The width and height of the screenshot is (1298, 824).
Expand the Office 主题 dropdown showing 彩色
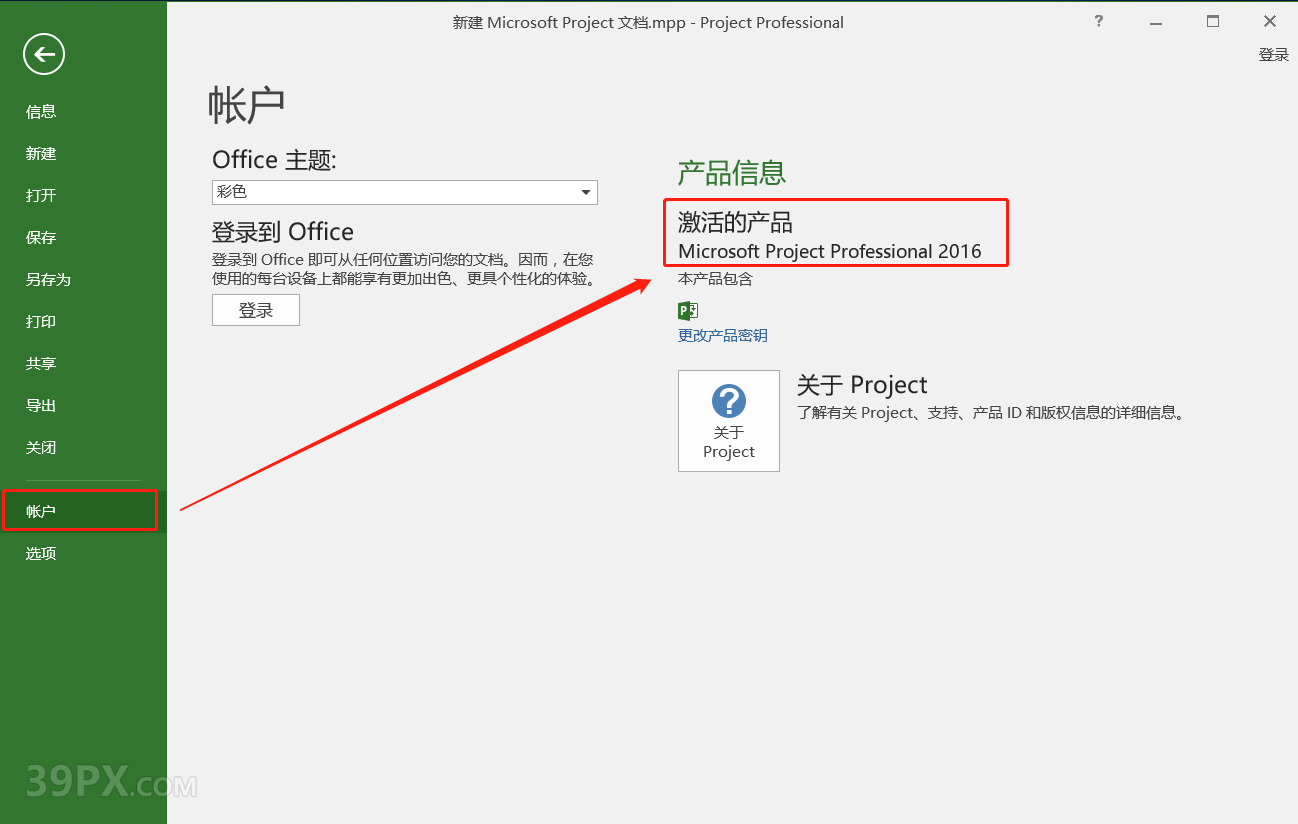(x=404, y=192)
